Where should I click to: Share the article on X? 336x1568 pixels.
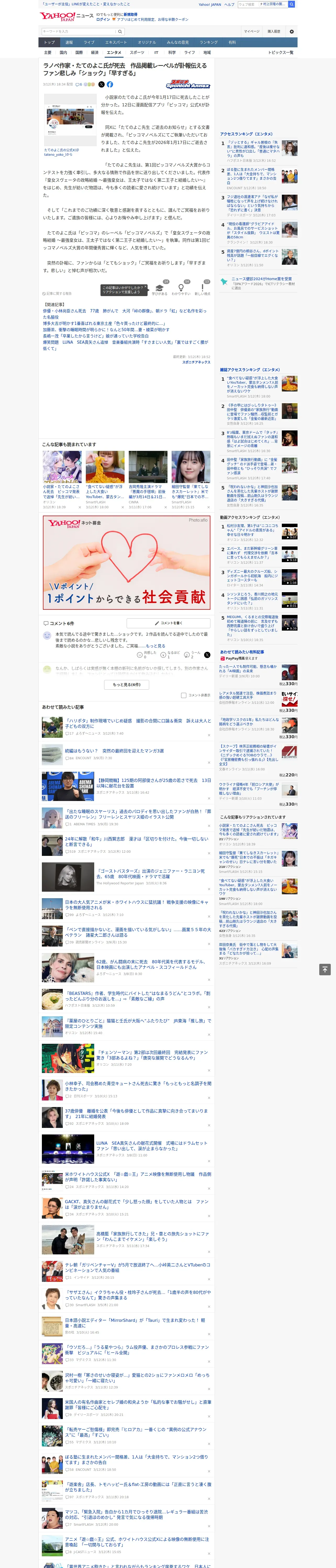click(101, 85)
